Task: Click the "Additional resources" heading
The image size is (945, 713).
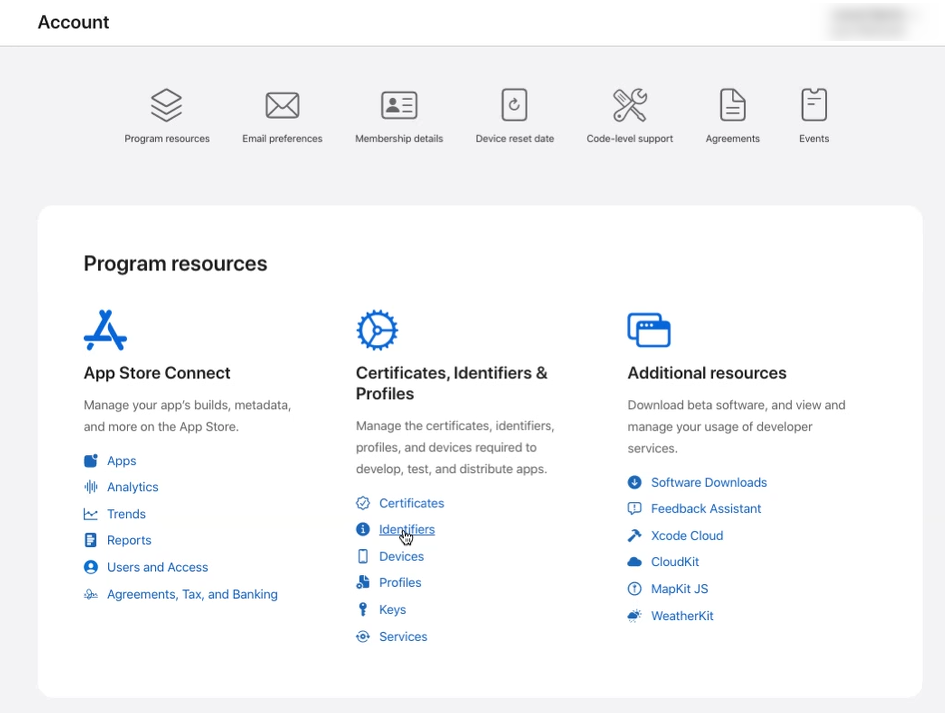Action: click(707, 373)
